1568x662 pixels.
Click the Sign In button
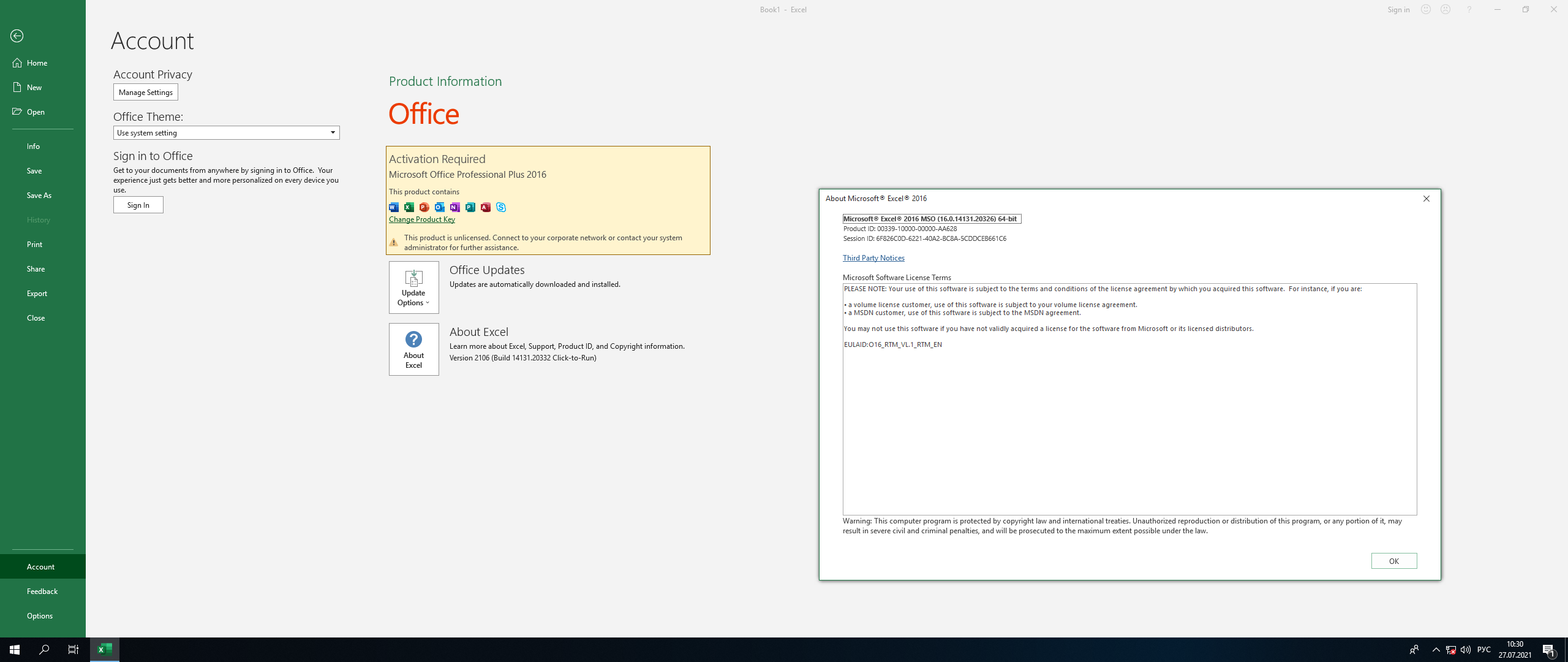click(138, 205)
